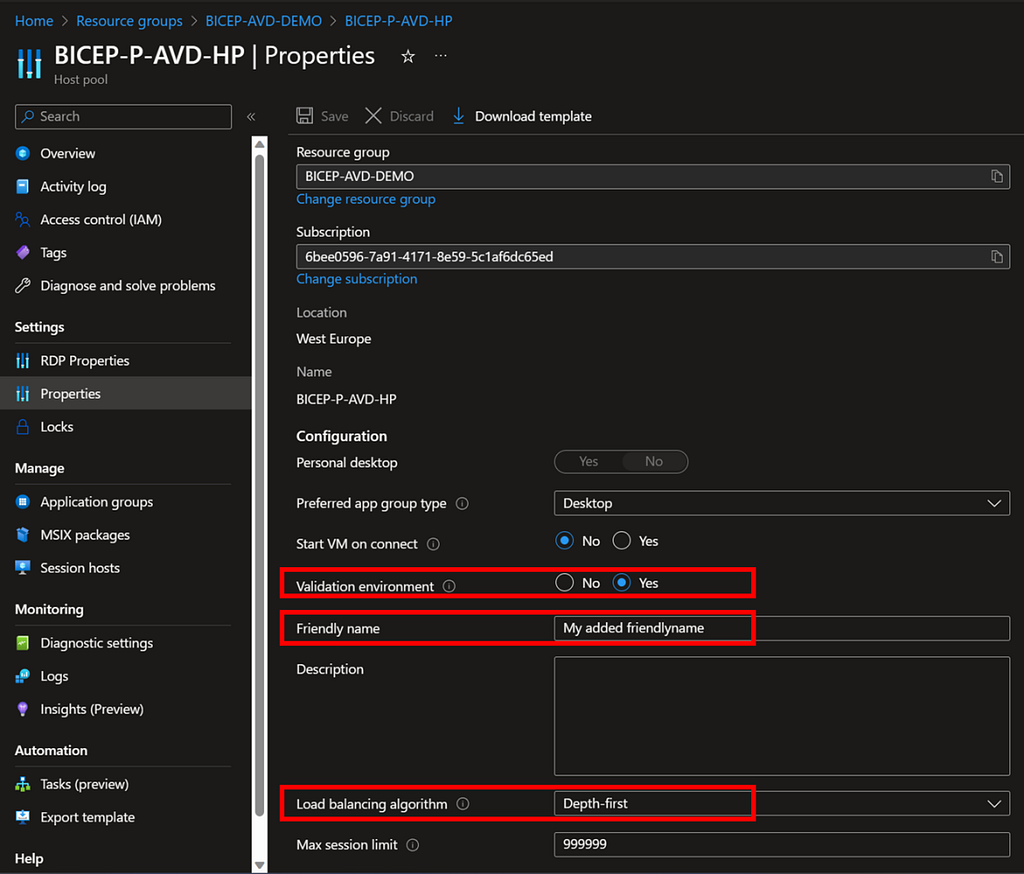Click the Insights lightbulb icon
Image resolution: width=1024 pixels, height=874 pixels.
coord(23,709)
